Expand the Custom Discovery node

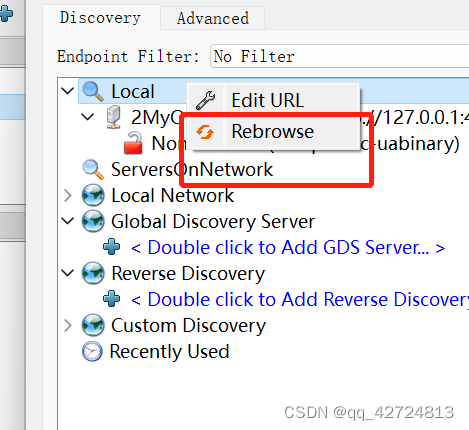point(68,326)
